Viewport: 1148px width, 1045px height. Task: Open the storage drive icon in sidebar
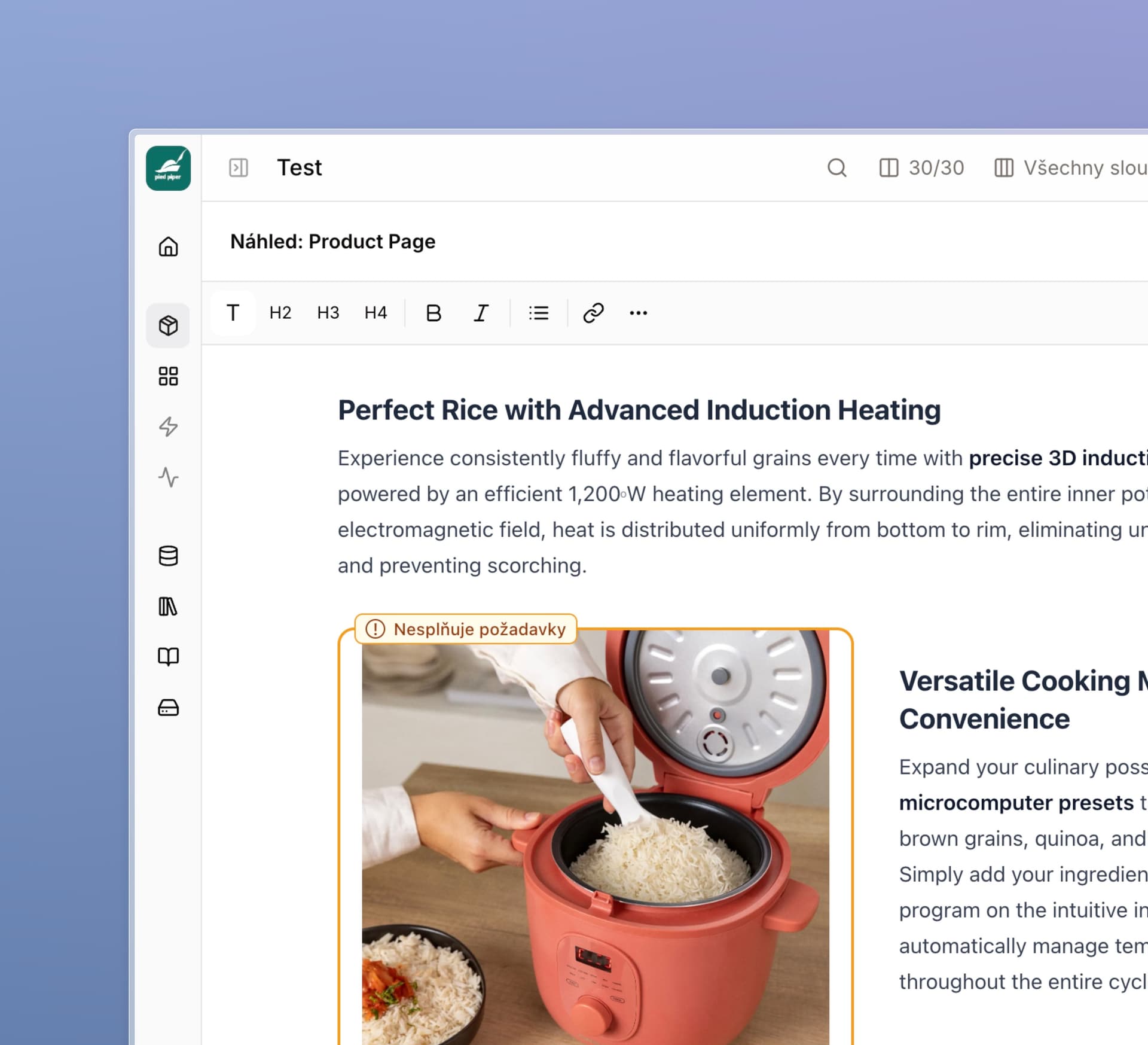[x=168, y=707]
